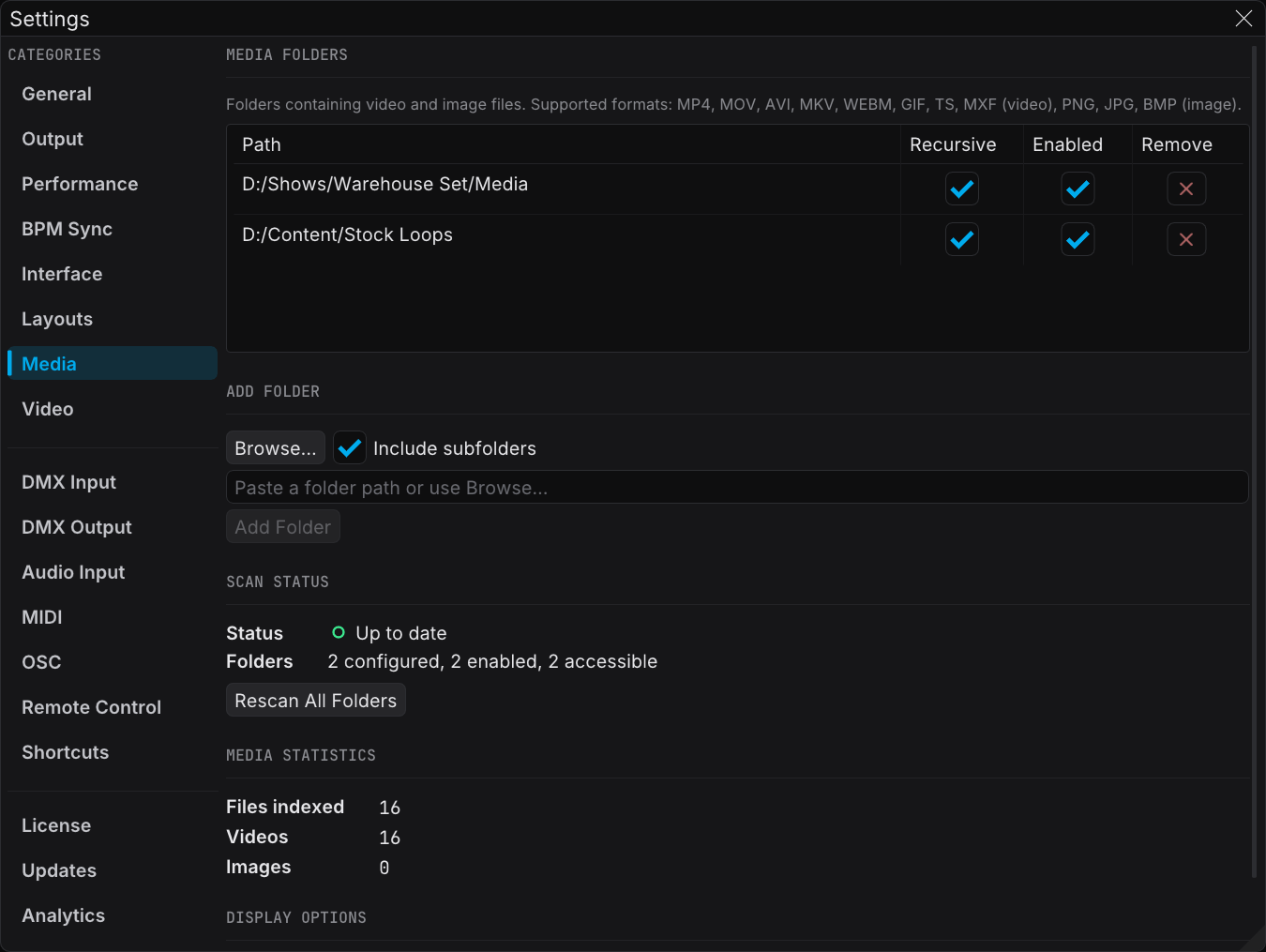Open the Output category
Screen dimensions: 1266x952
[113, 139]
